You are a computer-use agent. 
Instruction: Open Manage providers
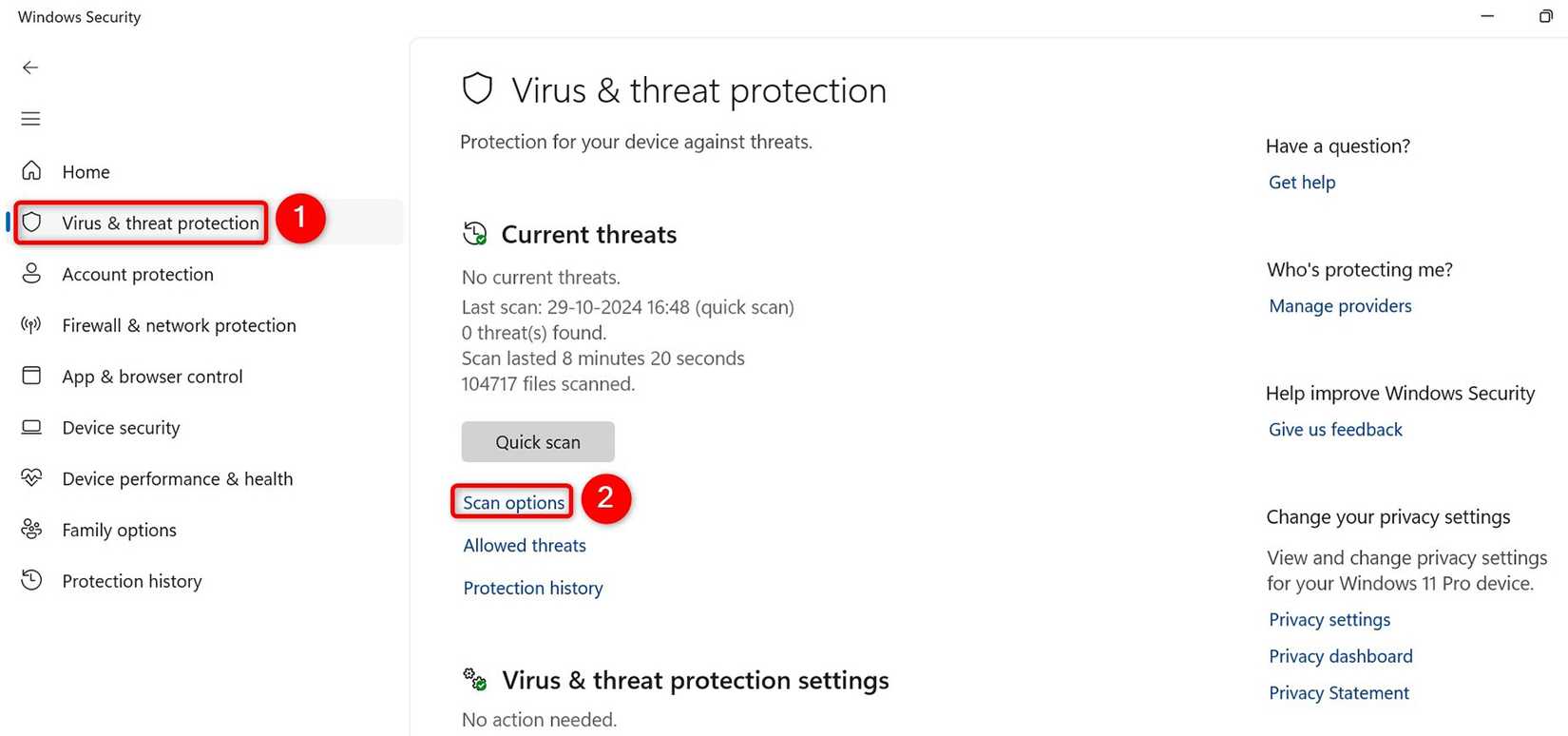(x=1339, y=305)
